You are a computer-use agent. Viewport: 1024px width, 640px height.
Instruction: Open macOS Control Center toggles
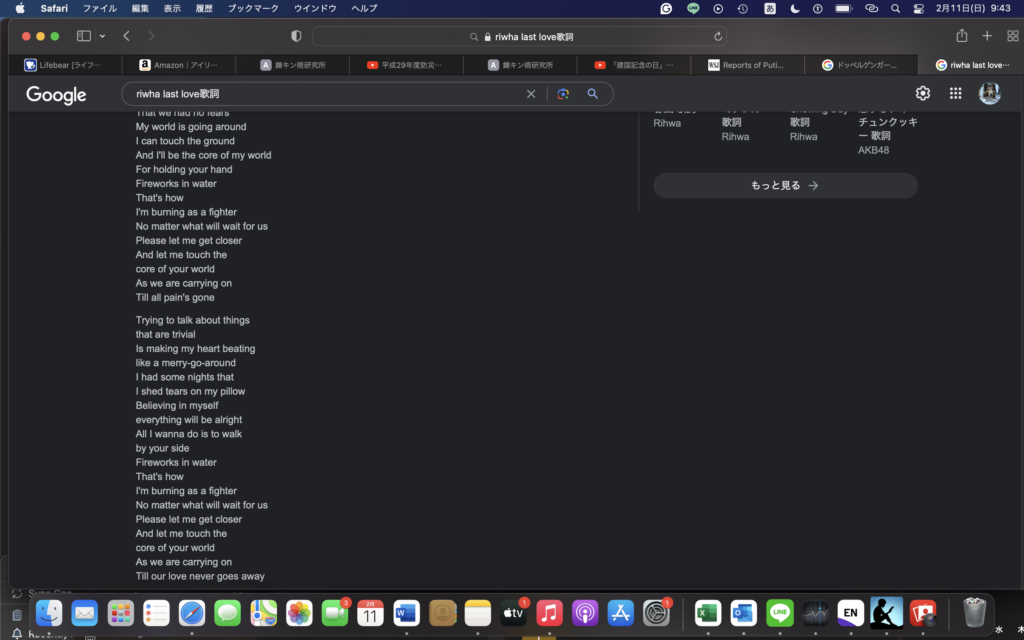point(919,8)
